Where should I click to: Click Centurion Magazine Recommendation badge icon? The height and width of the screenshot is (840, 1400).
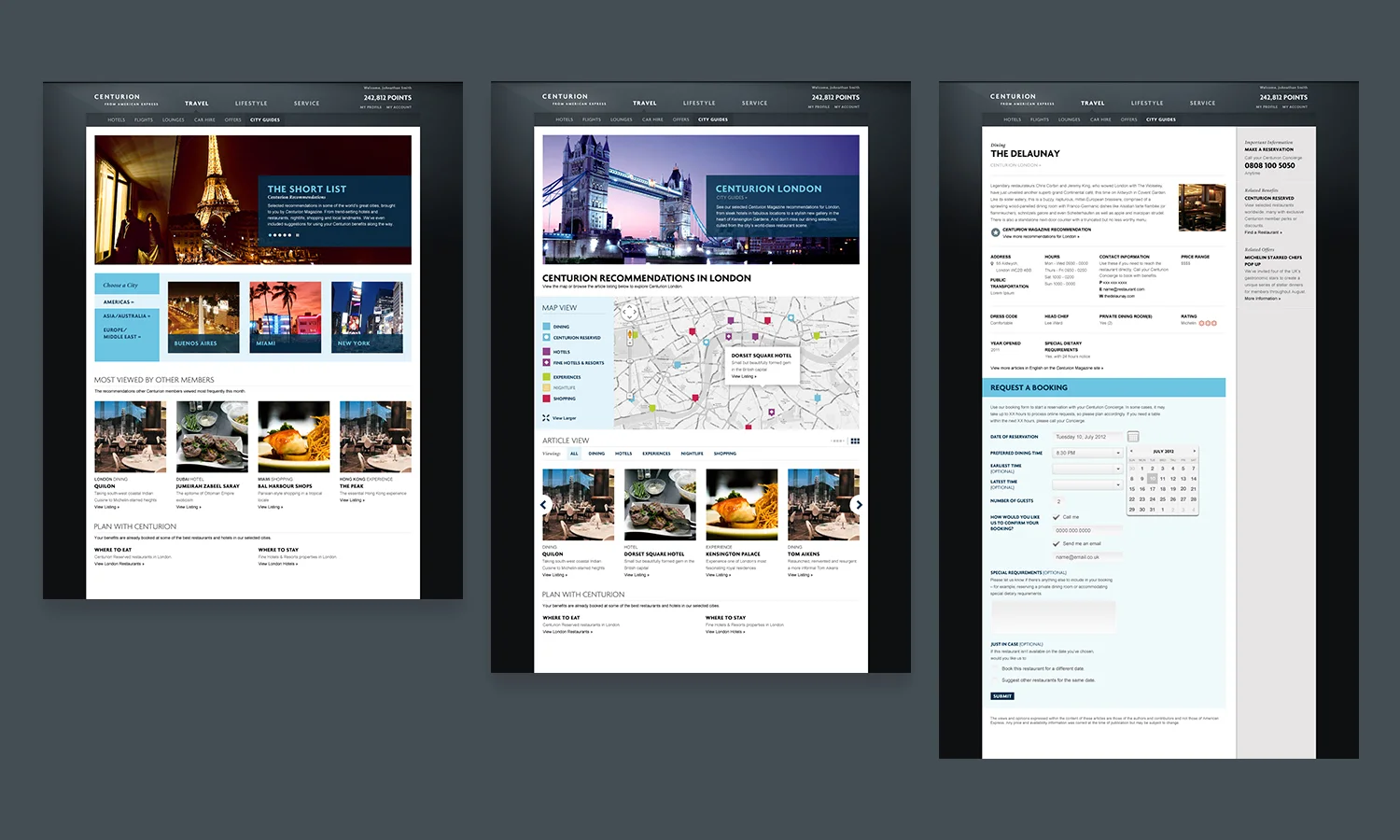click(996, 232)
